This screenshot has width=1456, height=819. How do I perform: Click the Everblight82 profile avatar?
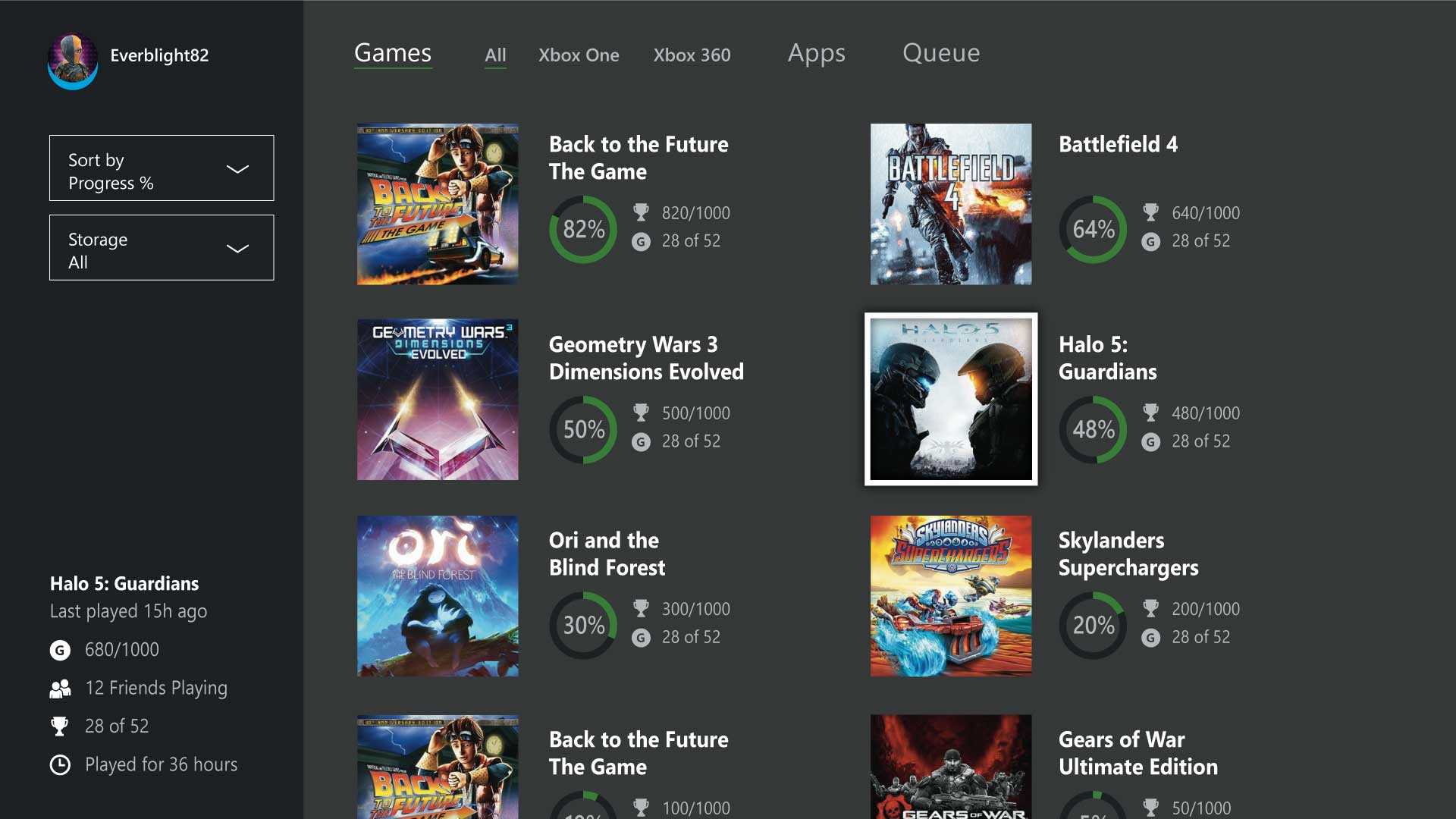coord(73,61)
